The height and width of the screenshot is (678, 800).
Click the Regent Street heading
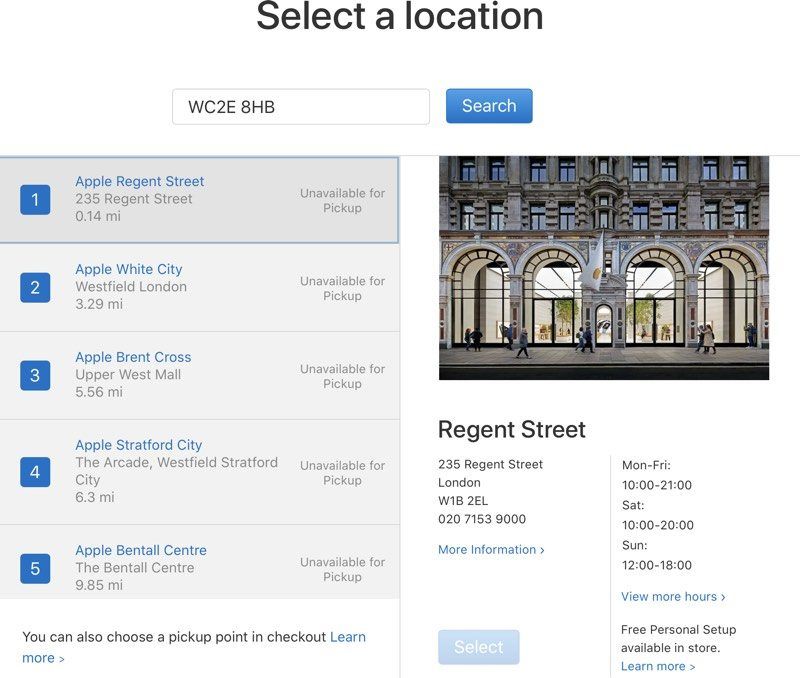tap(512, 429)
